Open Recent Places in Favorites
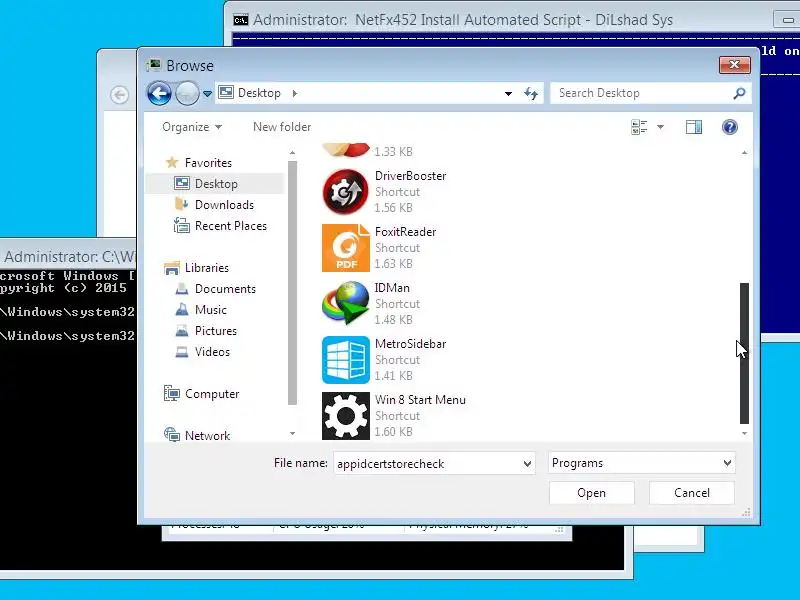Image resolution: width=800 pixels, height=600 pixels. click(231, 226)
